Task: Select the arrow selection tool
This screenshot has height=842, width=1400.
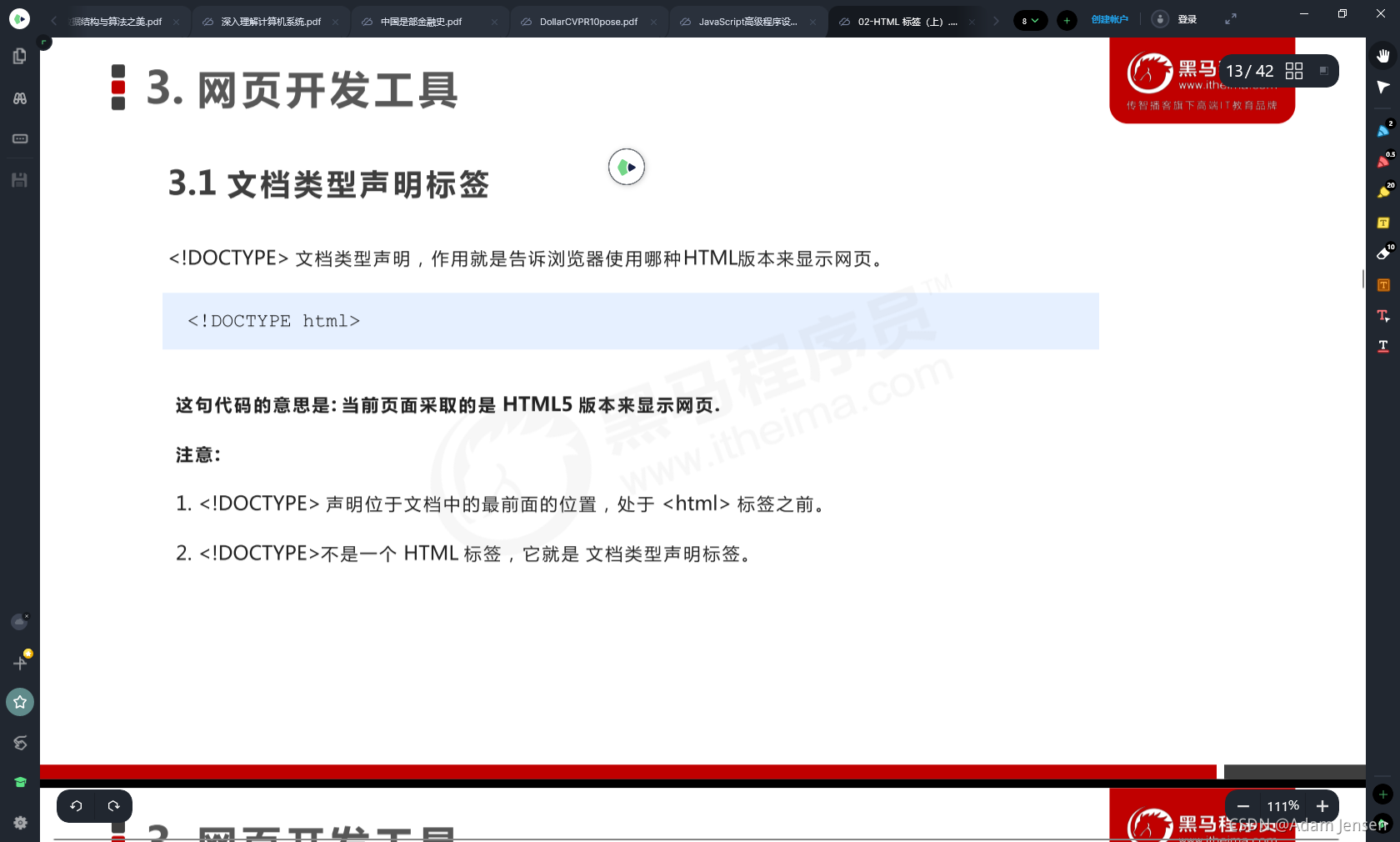Action: pyautogui.click(x=1383, y=87)
